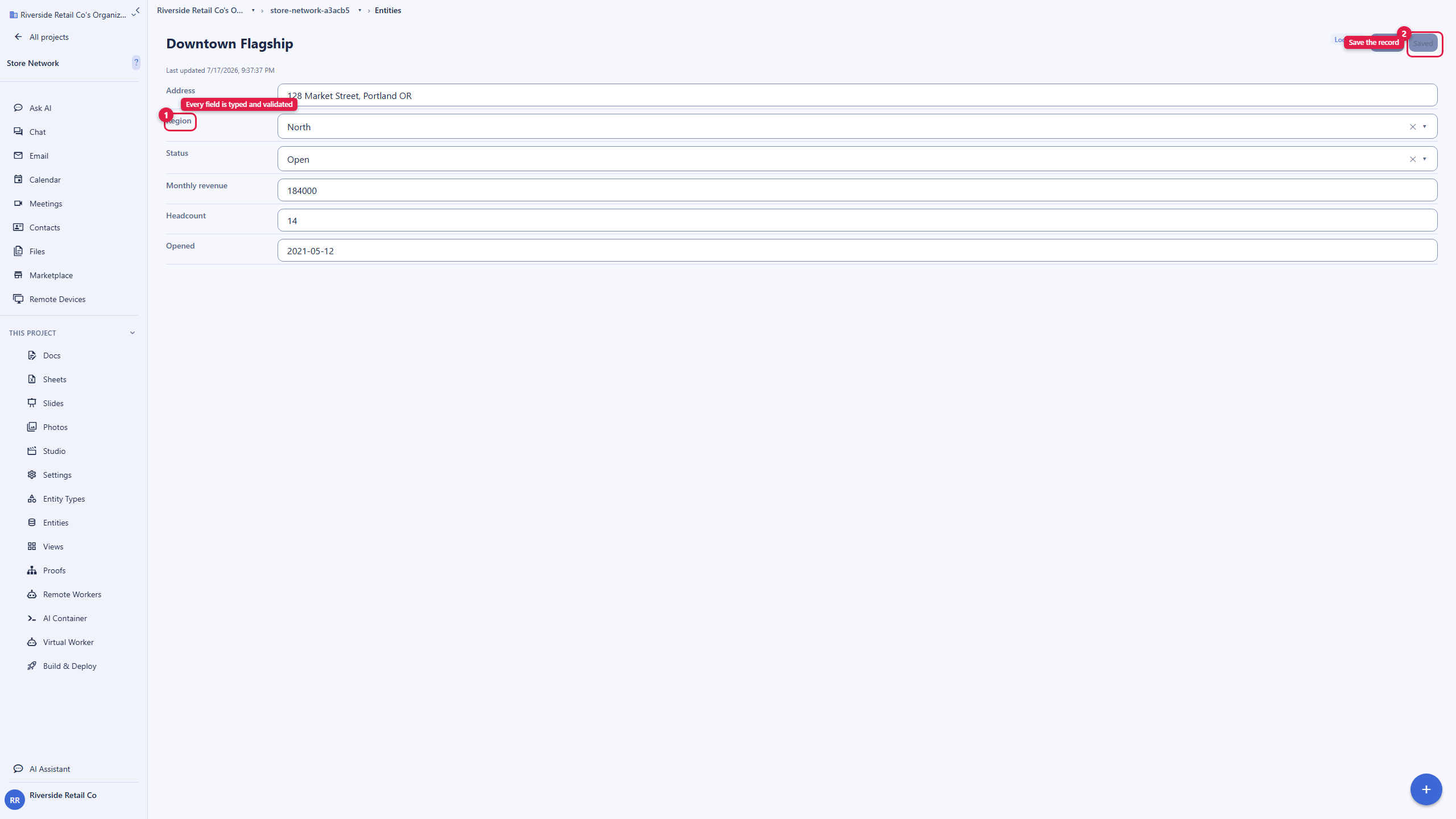Click the Saved button
1456x819 pixels.
(x=1424, y=43)
